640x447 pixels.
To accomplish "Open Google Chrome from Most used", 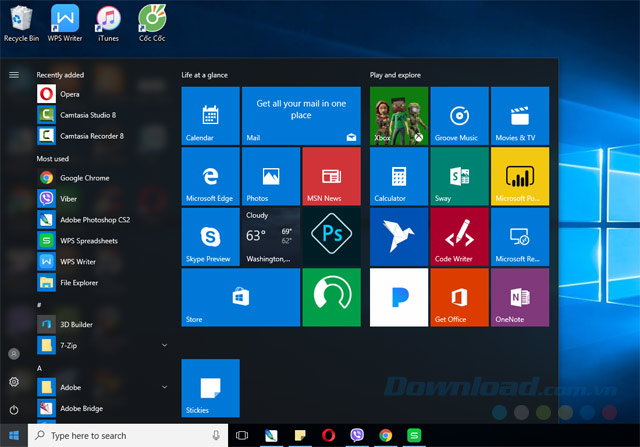I will click(x=102, y=178).
